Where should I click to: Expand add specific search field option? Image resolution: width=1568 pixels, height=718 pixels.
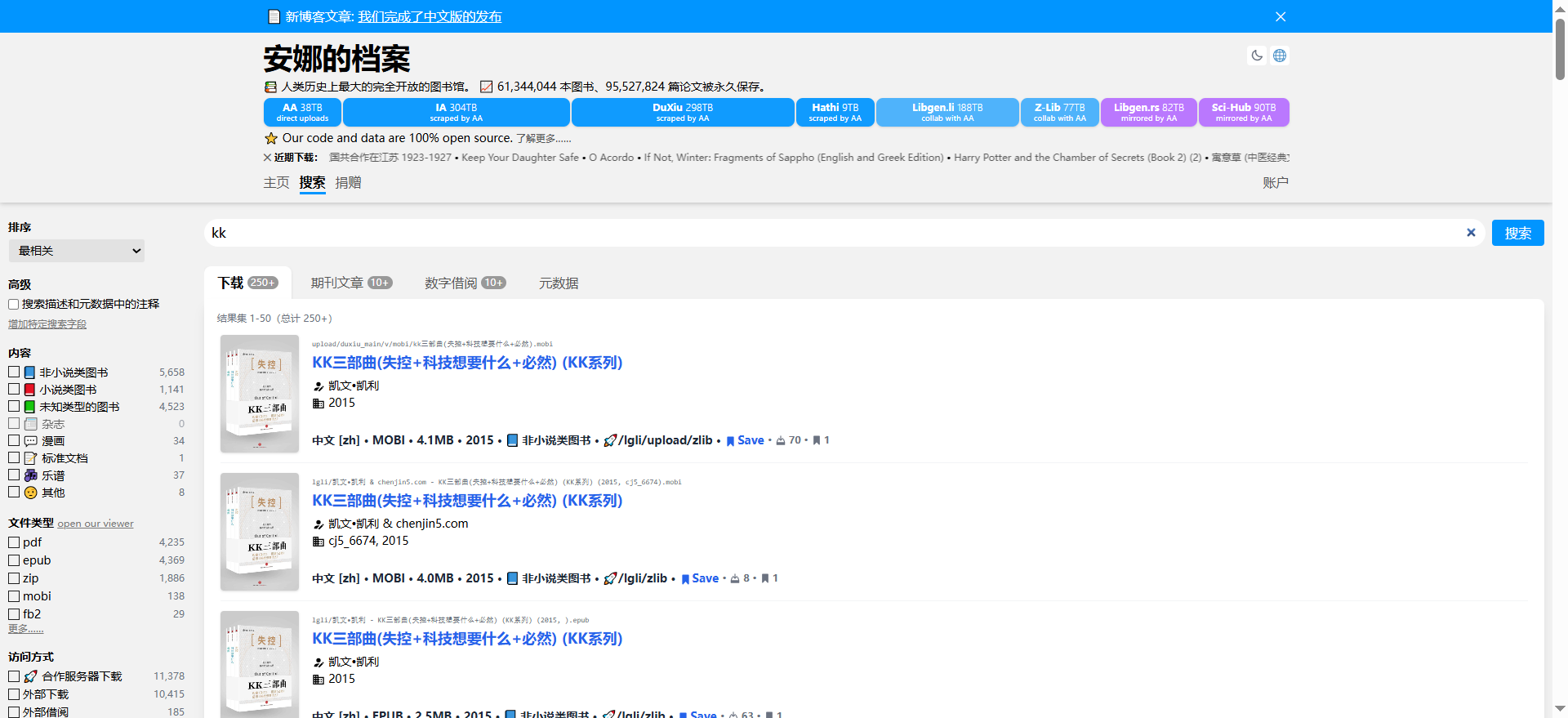(x=47, y=324)
